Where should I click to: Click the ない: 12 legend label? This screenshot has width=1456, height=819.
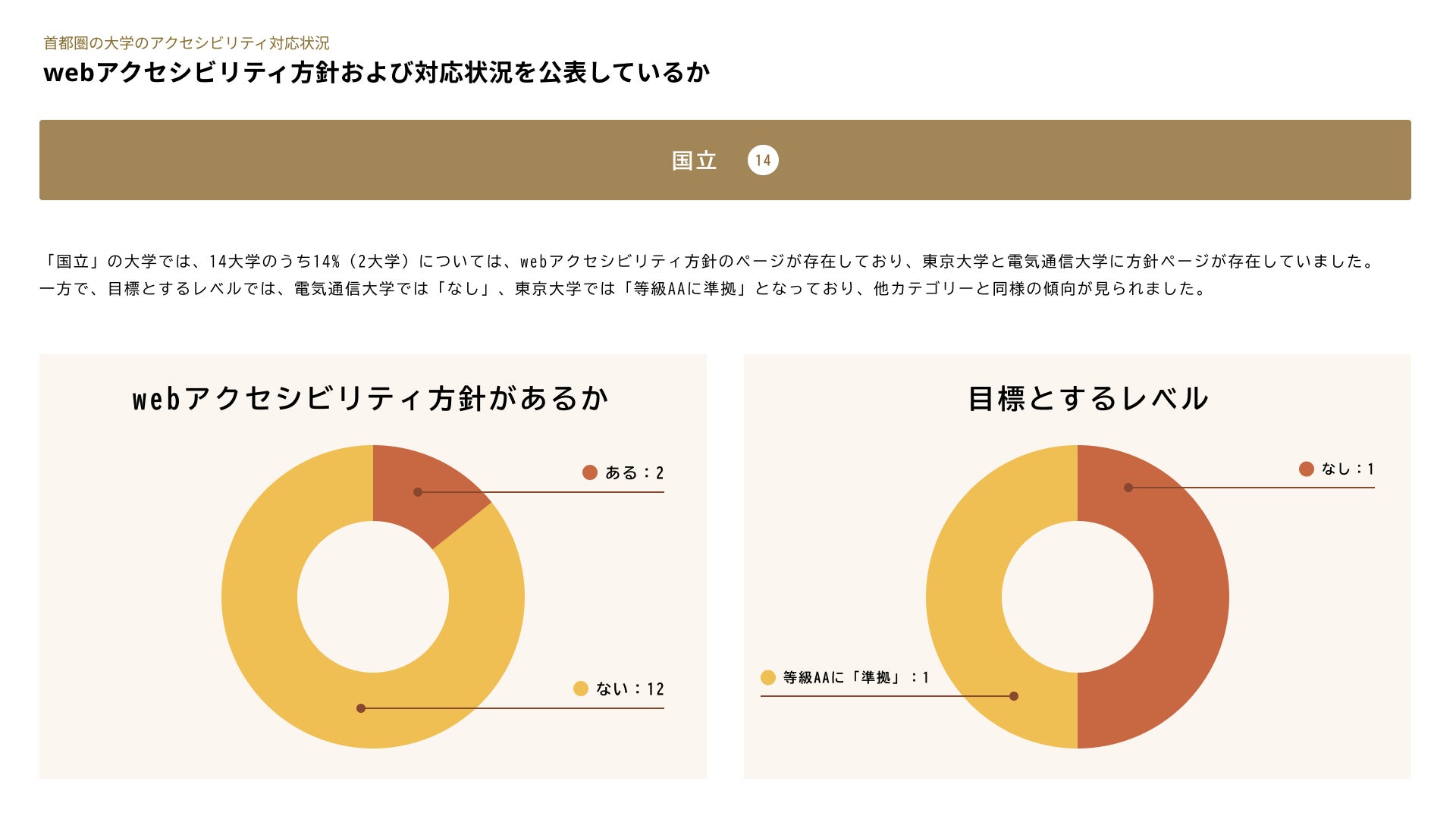tap(630, 689)
